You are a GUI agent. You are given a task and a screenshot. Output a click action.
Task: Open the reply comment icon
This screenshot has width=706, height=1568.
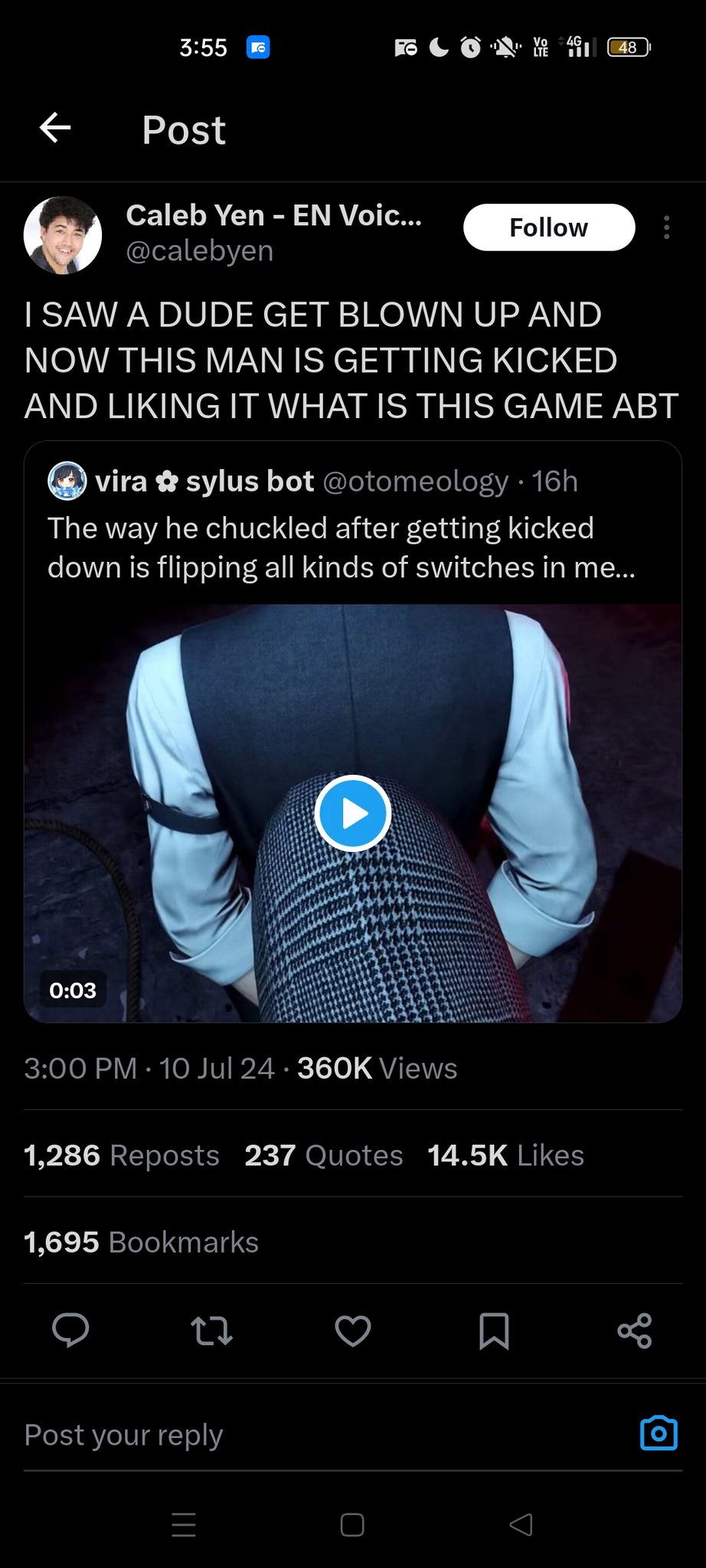pyautogui.click(x=70, y=1331)
